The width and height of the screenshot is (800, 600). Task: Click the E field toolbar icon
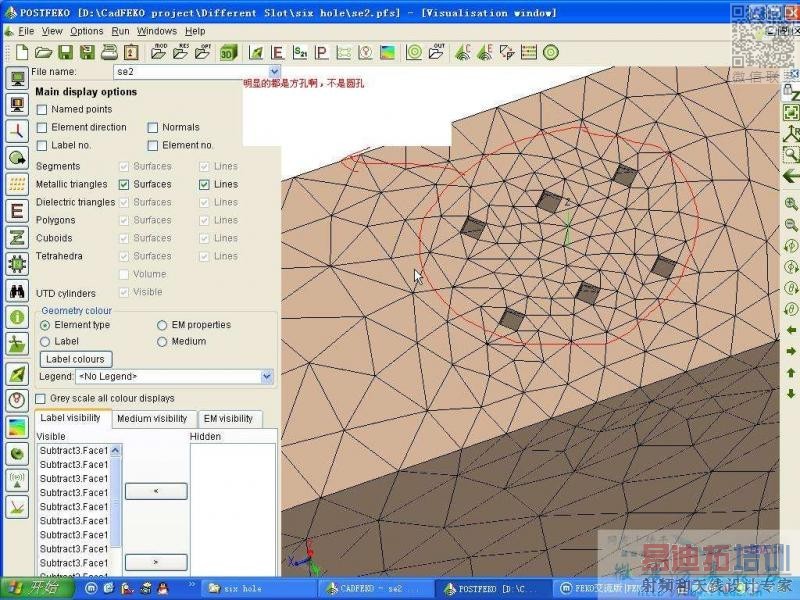point(277,52)
